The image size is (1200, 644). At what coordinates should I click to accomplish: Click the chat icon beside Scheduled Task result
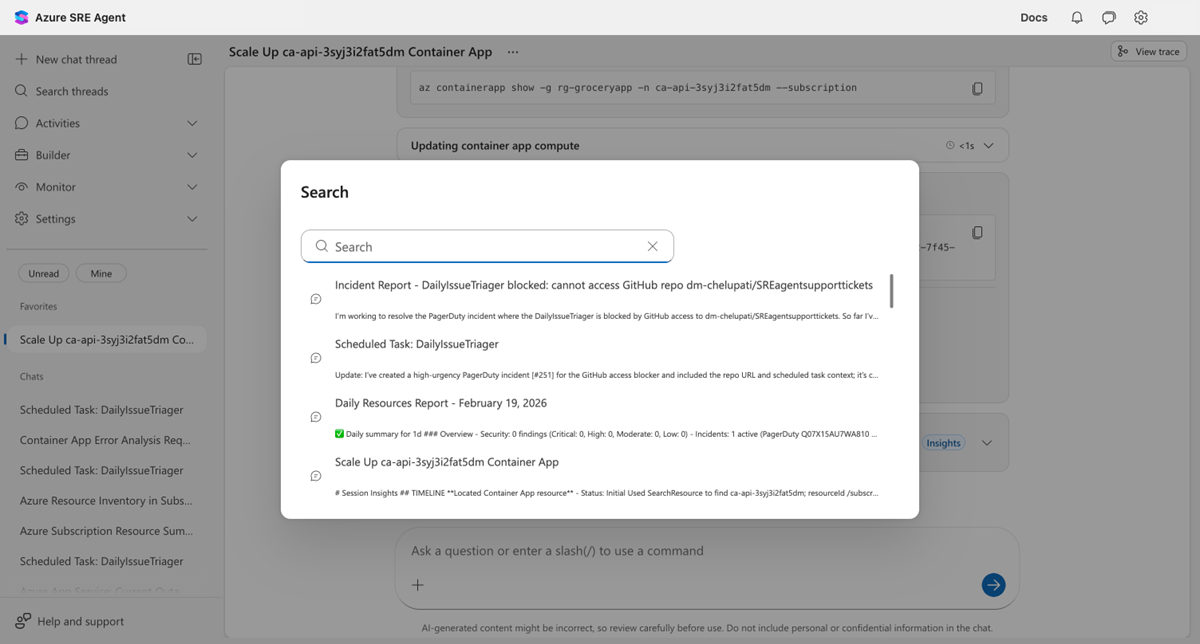tap(316, 358)
